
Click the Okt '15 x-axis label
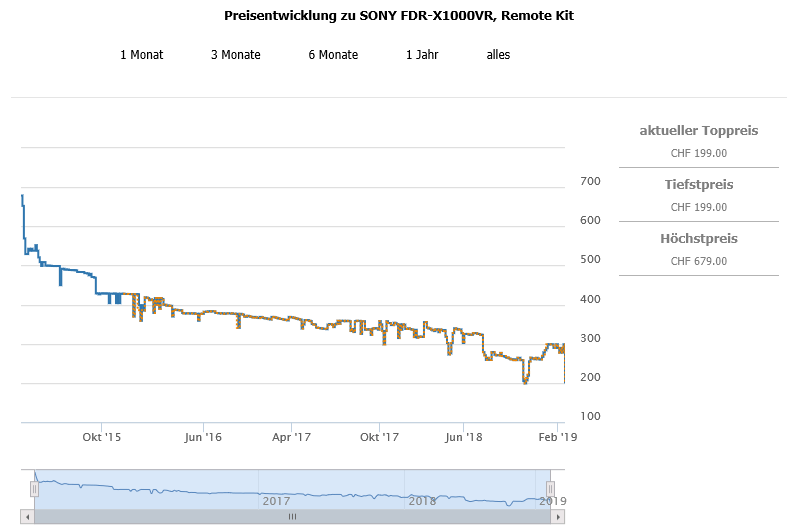pyautogui.click(x=102, y=437)
